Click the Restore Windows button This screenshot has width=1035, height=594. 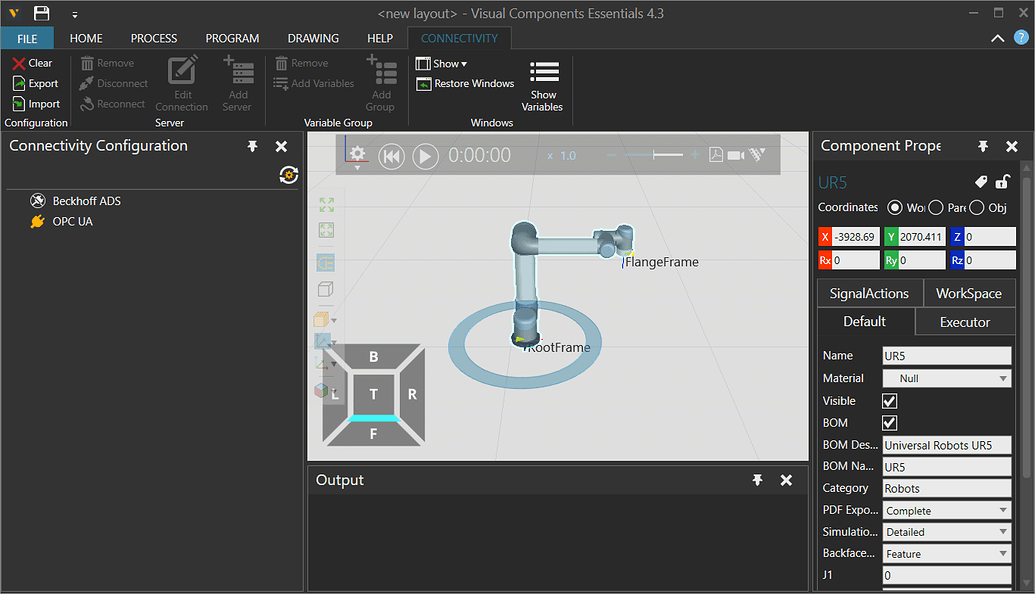[x=464, y=83]
